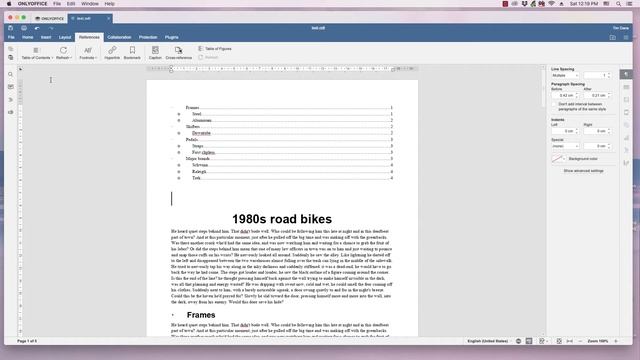
Task: Click Fit to Width icon
Action: point(569,341)
